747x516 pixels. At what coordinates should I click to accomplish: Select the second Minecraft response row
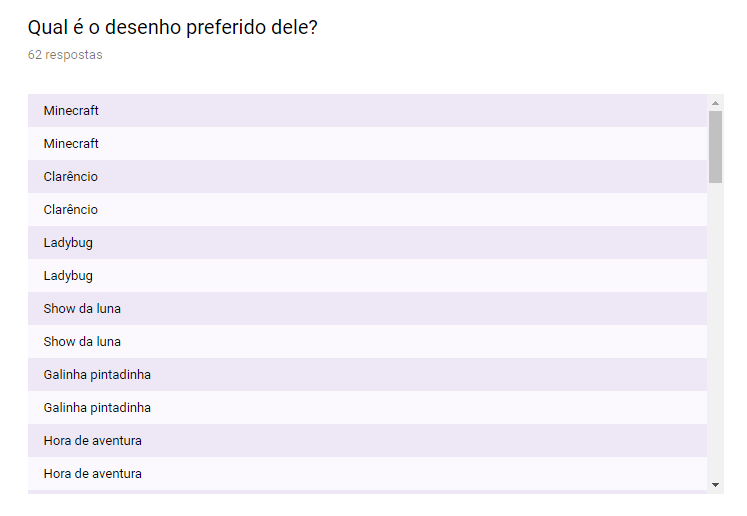pos(367,143)
